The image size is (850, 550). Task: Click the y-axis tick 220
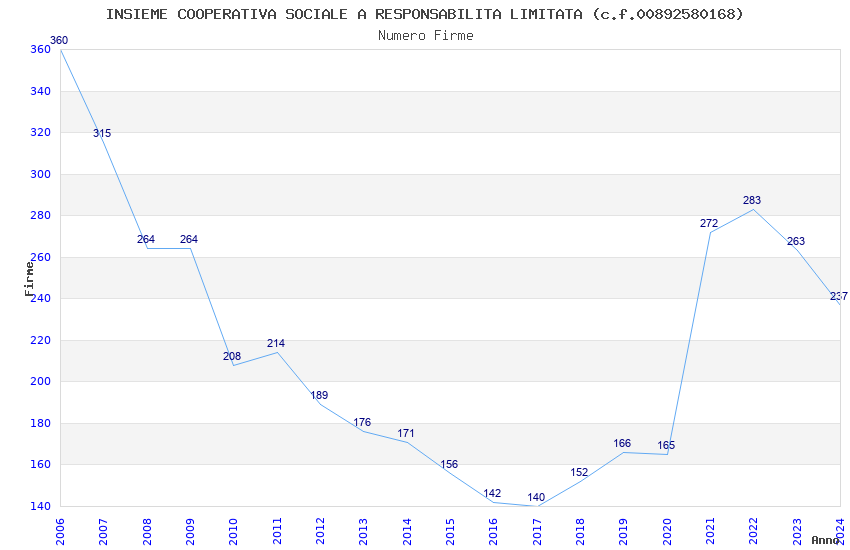click(x=41, y=340)
